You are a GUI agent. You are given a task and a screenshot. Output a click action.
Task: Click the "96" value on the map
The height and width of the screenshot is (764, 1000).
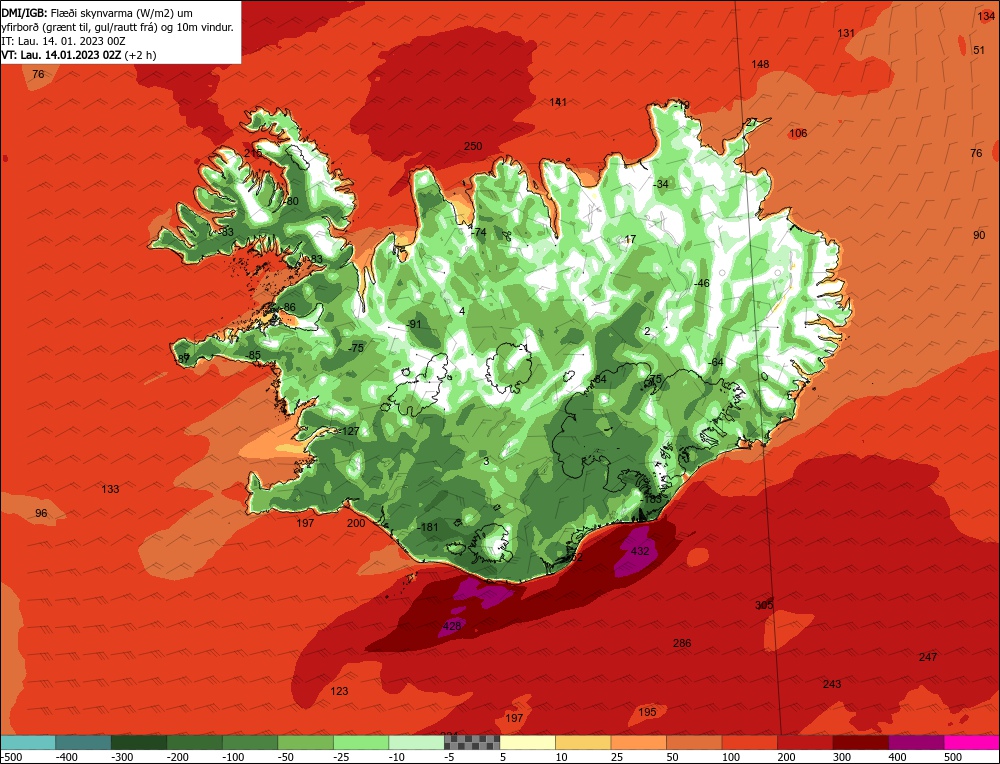pos(41,513)
